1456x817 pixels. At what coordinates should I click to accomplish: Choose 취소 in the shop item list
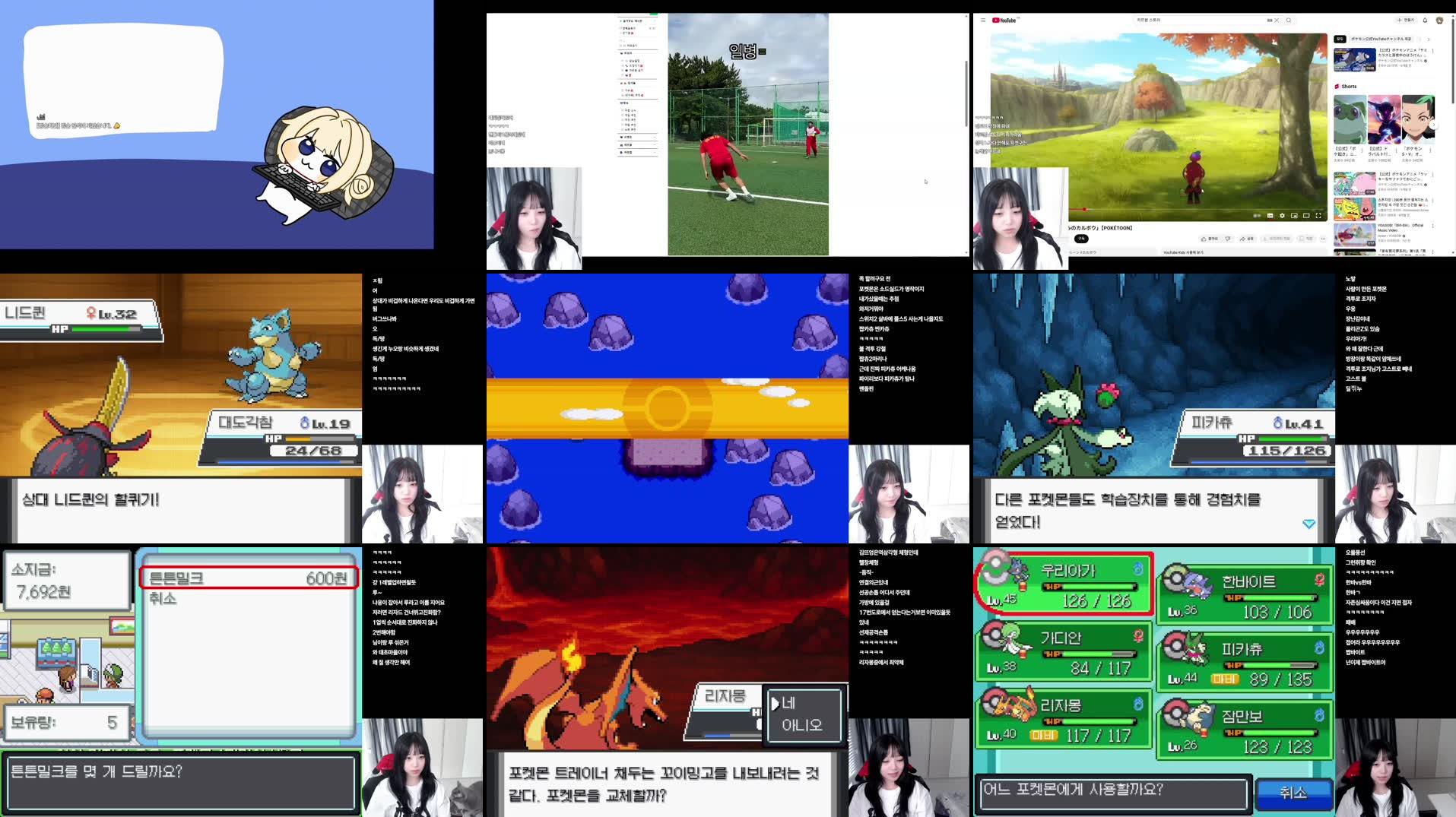pyautogui.click(x=163, y=599)
